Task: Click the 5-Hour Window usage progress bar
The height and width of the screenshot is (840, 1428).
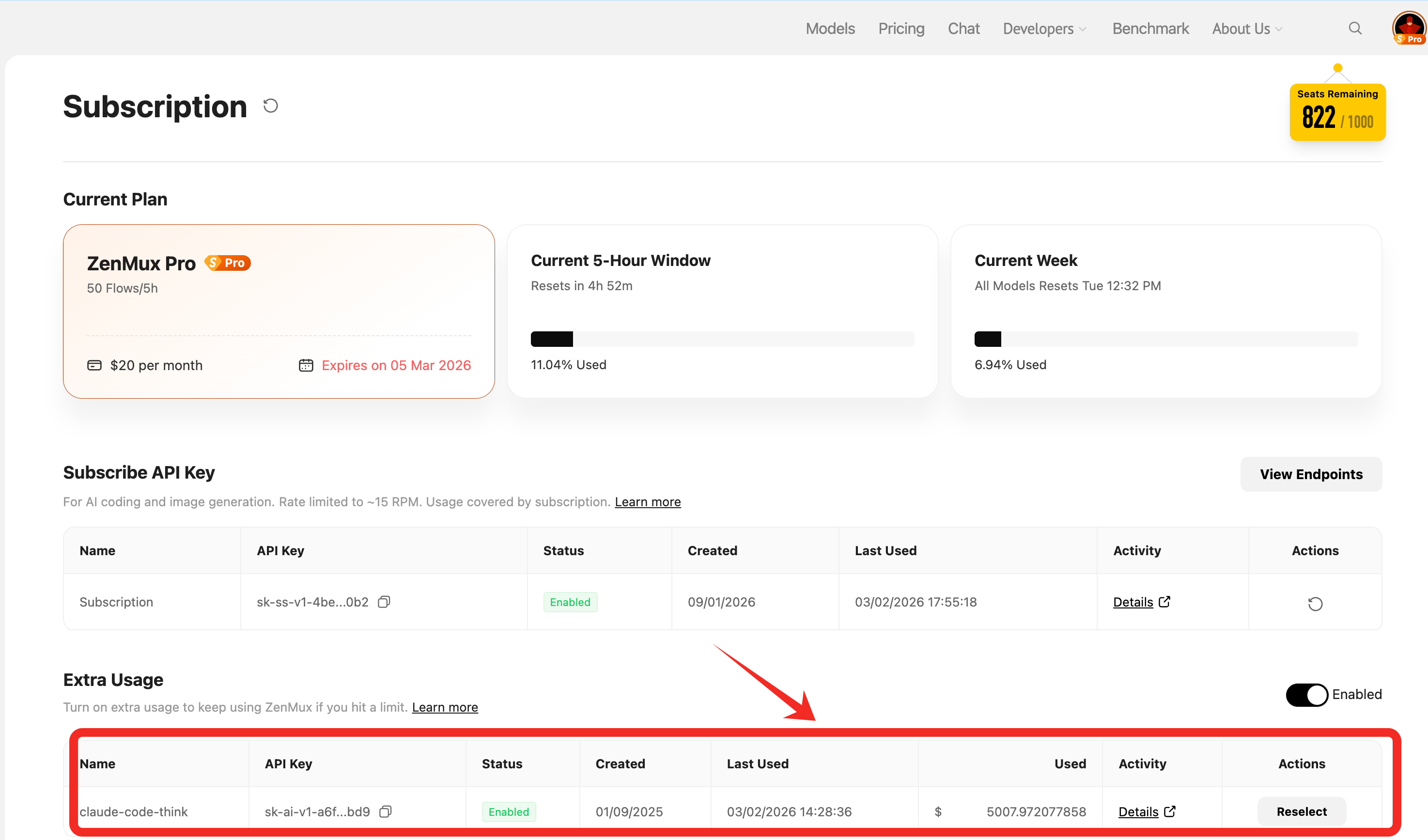Action: pos(722,339)
